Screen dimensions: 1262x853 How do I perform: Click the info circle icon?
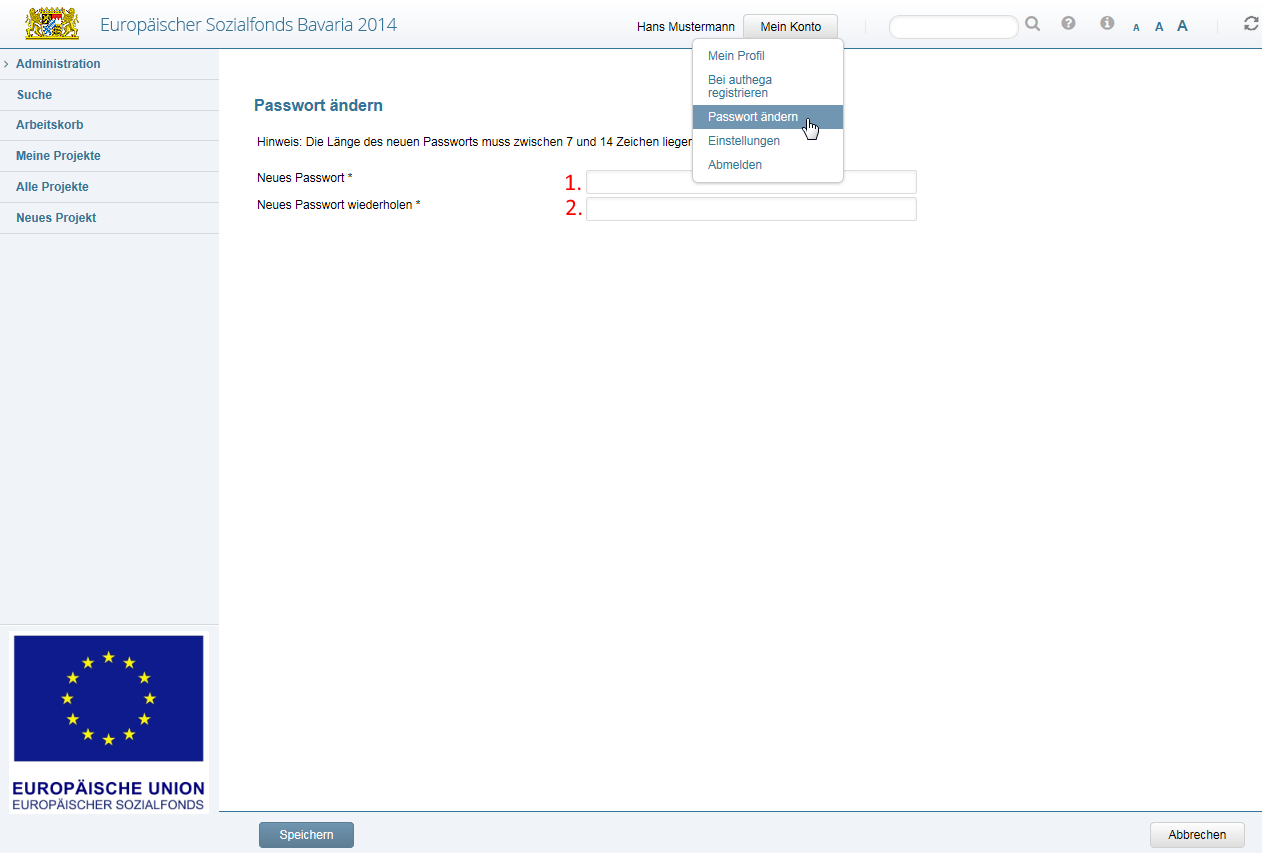pos(1107,23)
